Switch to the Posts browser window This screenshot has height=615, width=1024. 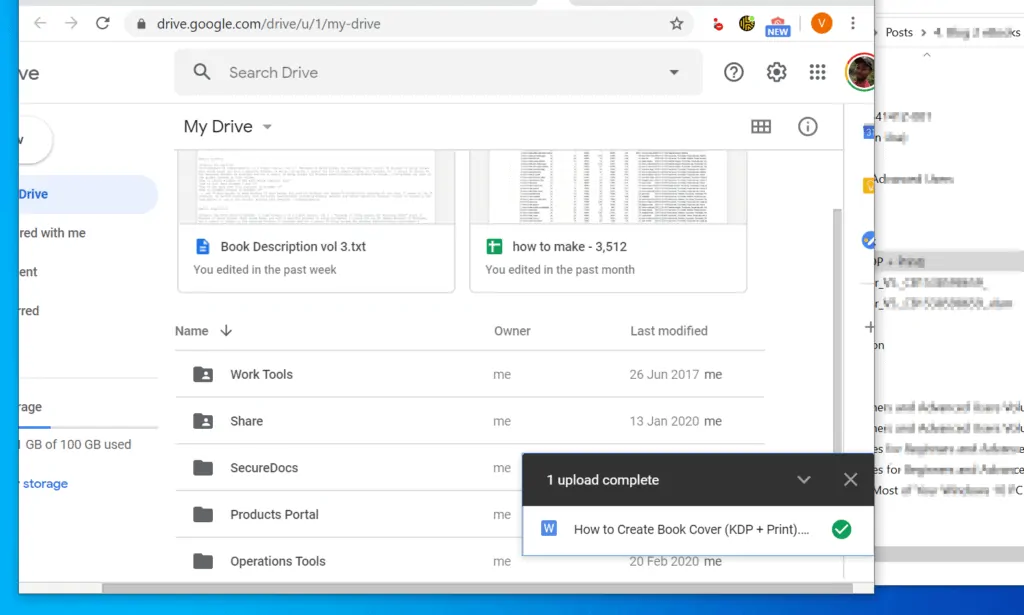click(x=899, y=31)
